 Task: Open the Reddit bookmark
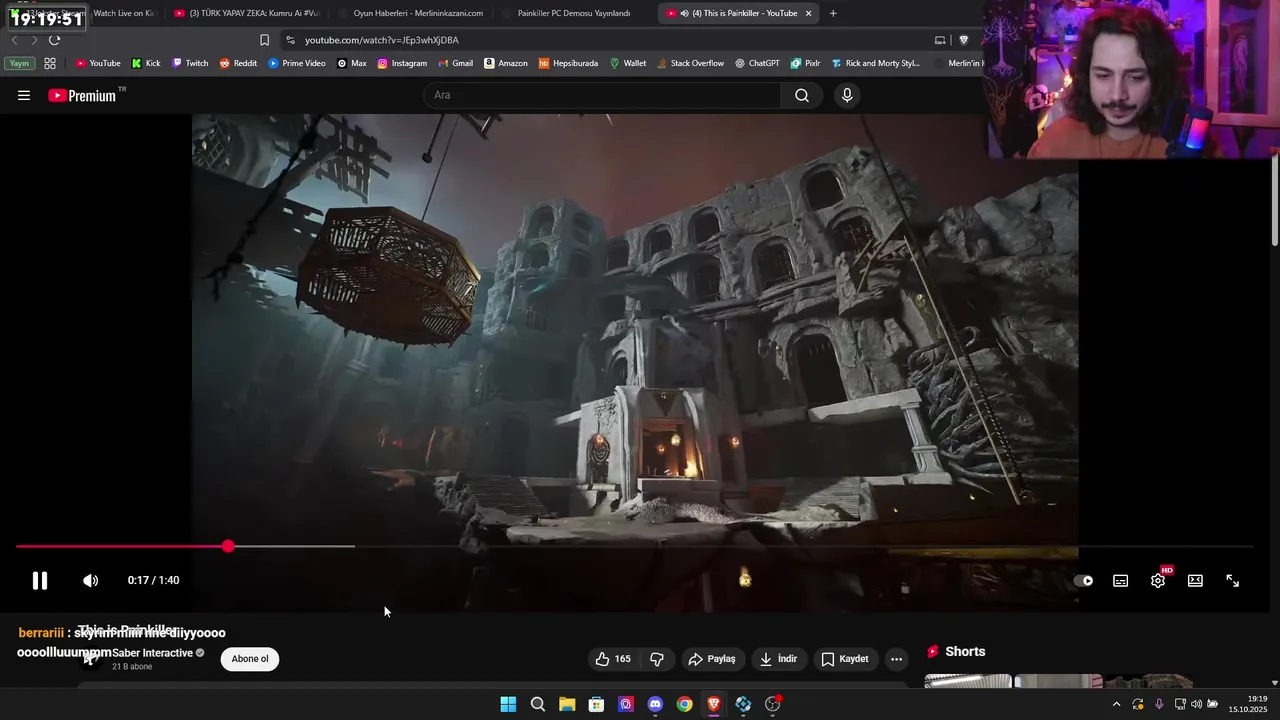[x=238, y=63]
